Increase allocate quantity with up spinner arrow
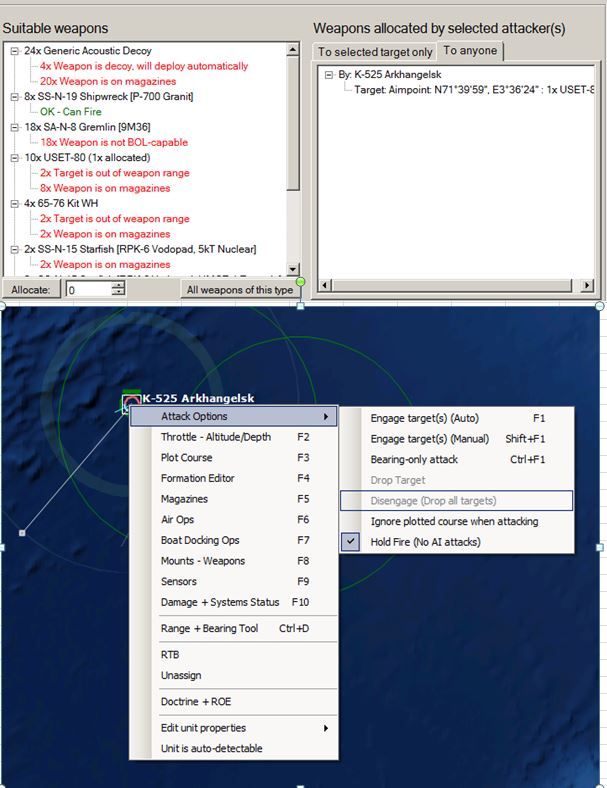The height and width of the screenshot is (788, 607). [x=119, y=286]
